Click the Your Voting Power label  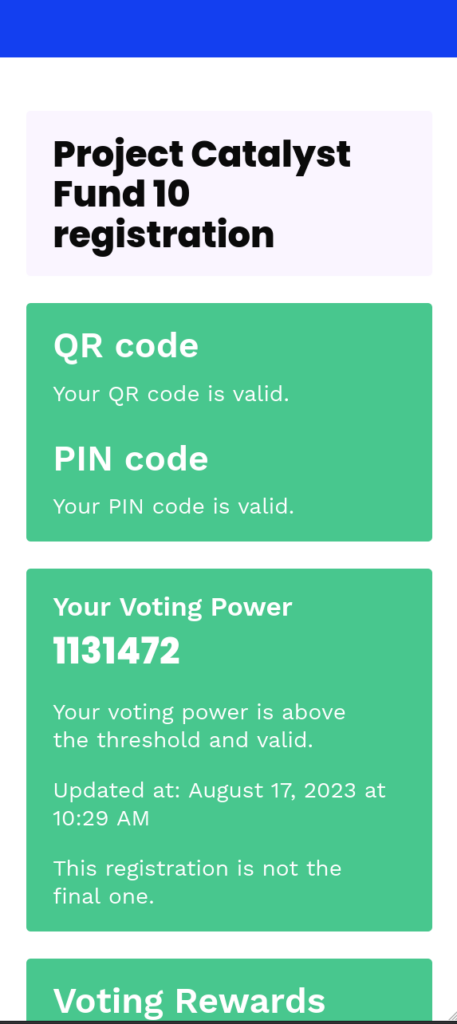172,607
